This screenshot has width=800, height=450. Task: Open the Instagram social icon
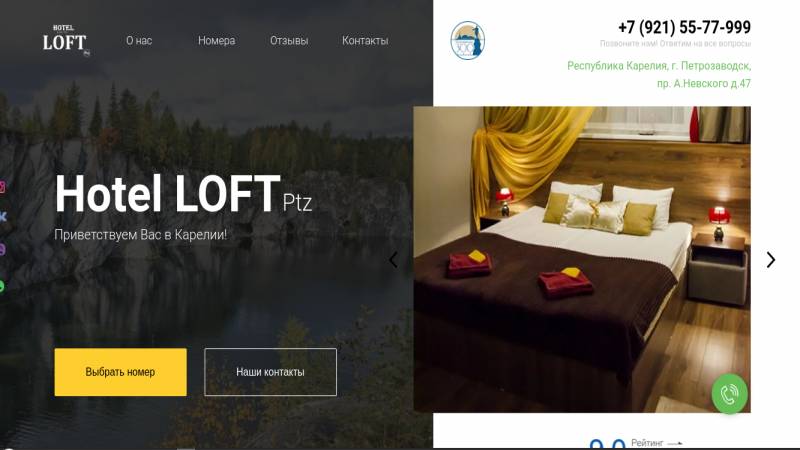click(2, 187)
